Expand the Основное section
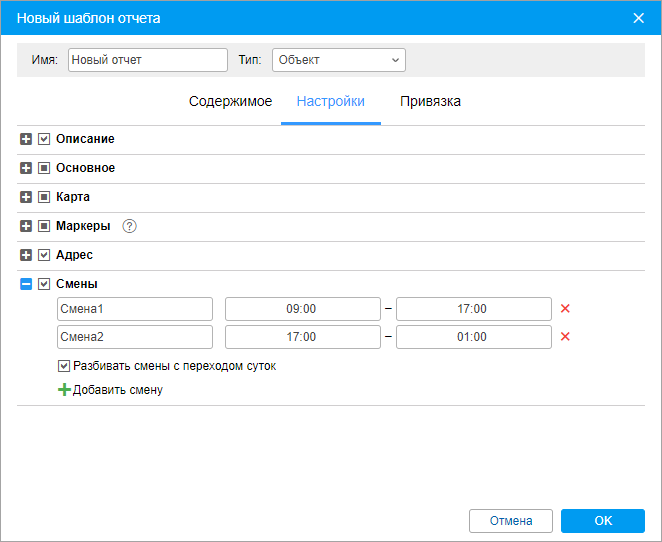The width and height of the screenshot is (662, 542). (26, 168)
